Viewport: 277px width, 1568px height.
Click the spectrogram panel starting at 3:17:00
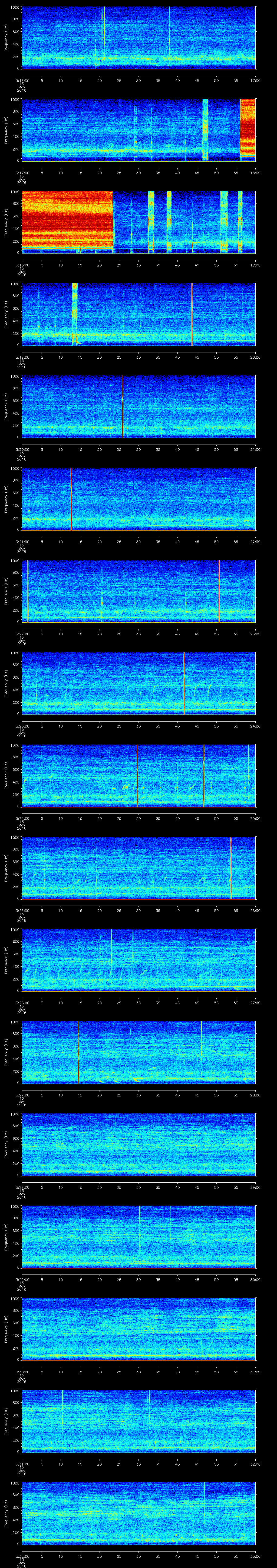pos(139,130)
